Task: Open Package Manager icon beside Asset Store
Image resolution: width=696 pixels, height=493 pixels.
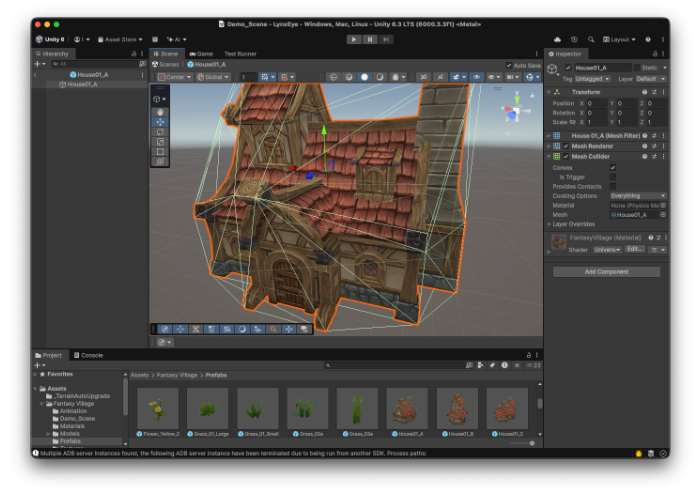Action: tap(155, 39)
